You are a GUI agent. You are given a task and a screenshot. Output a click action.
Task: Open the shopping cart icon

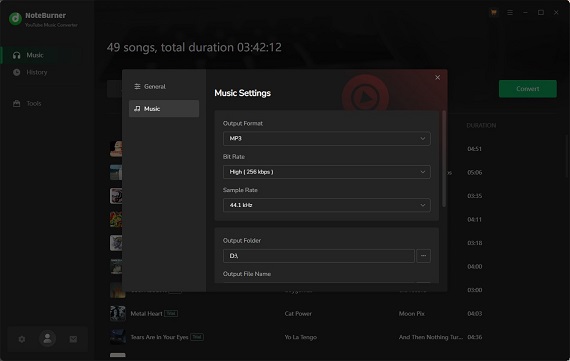(493, 12)
